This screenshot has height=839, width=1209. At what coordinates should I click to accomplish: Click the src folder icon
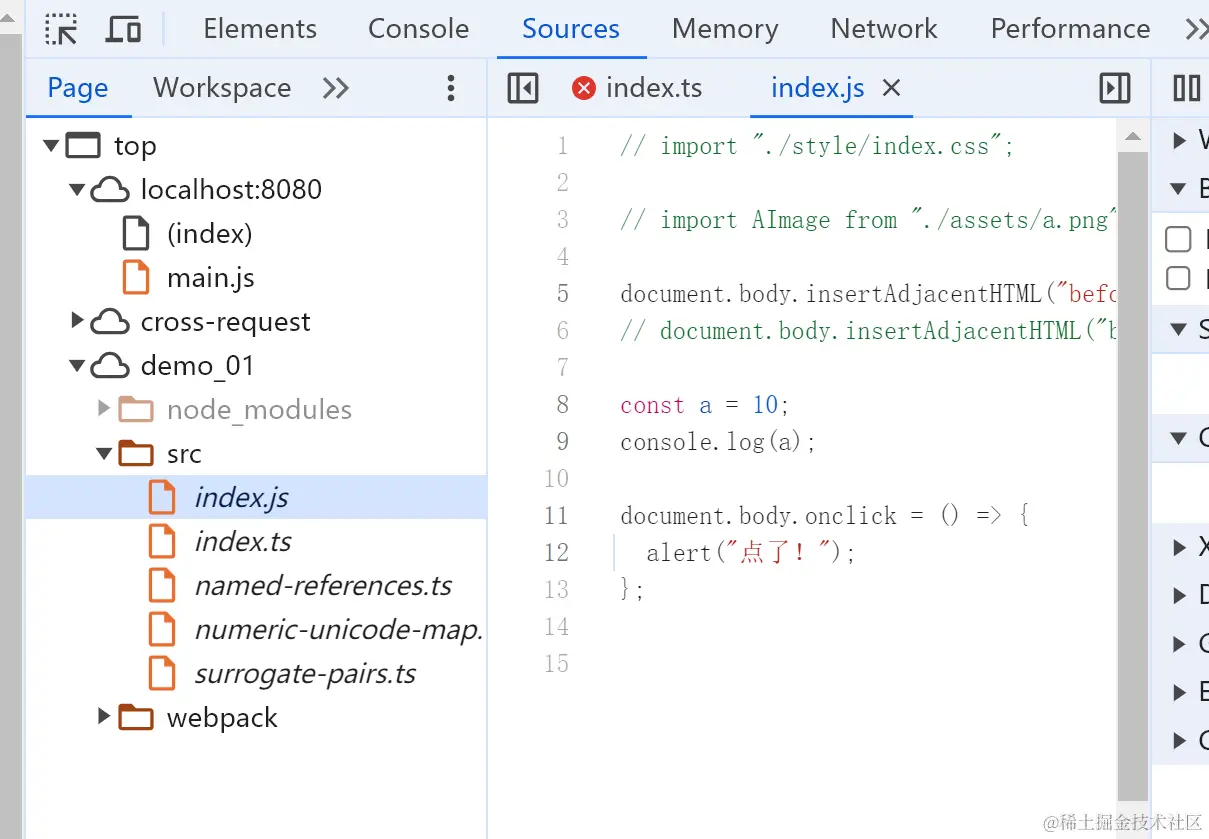[136, 453]
